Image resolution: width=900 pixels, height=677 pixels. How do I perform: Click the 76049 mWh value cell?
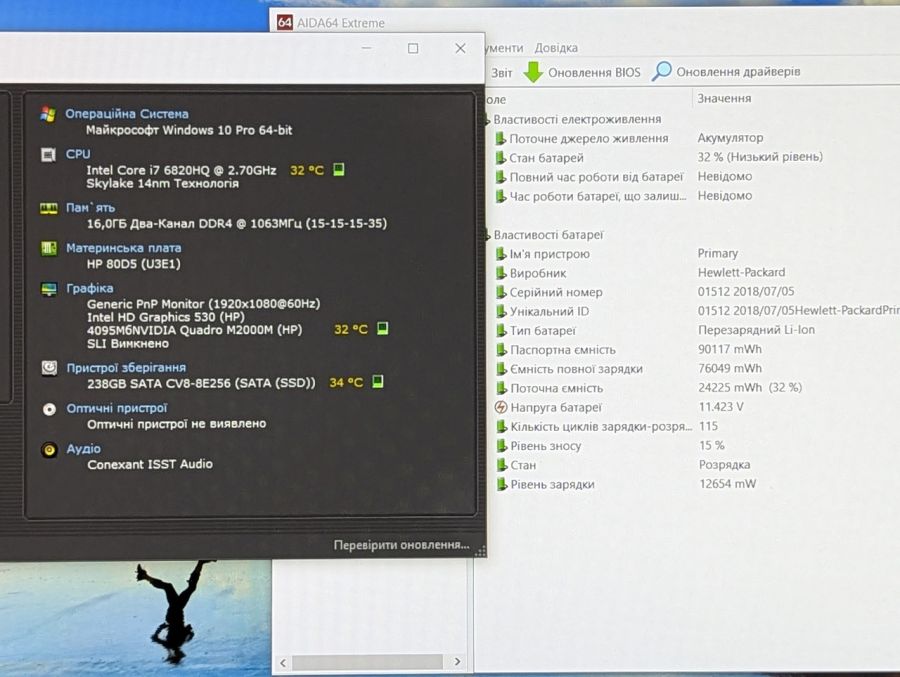(x=730, y=368)
